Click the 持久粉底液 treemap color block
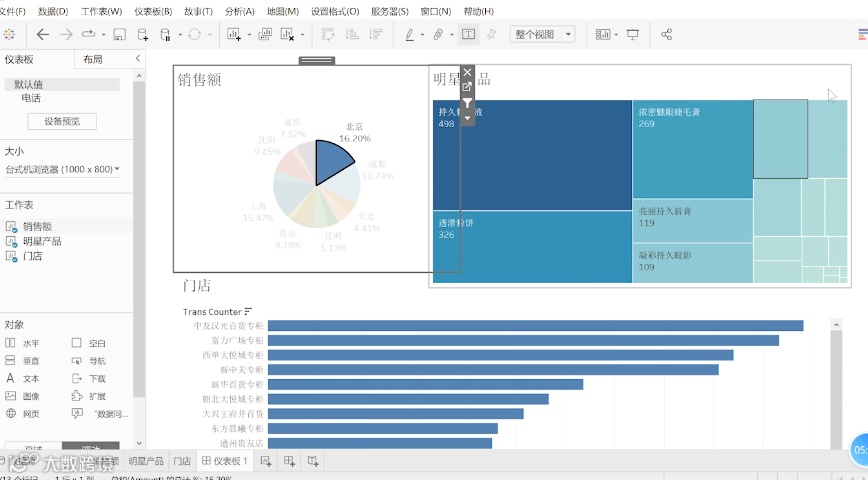 click(x=532, y=155)
